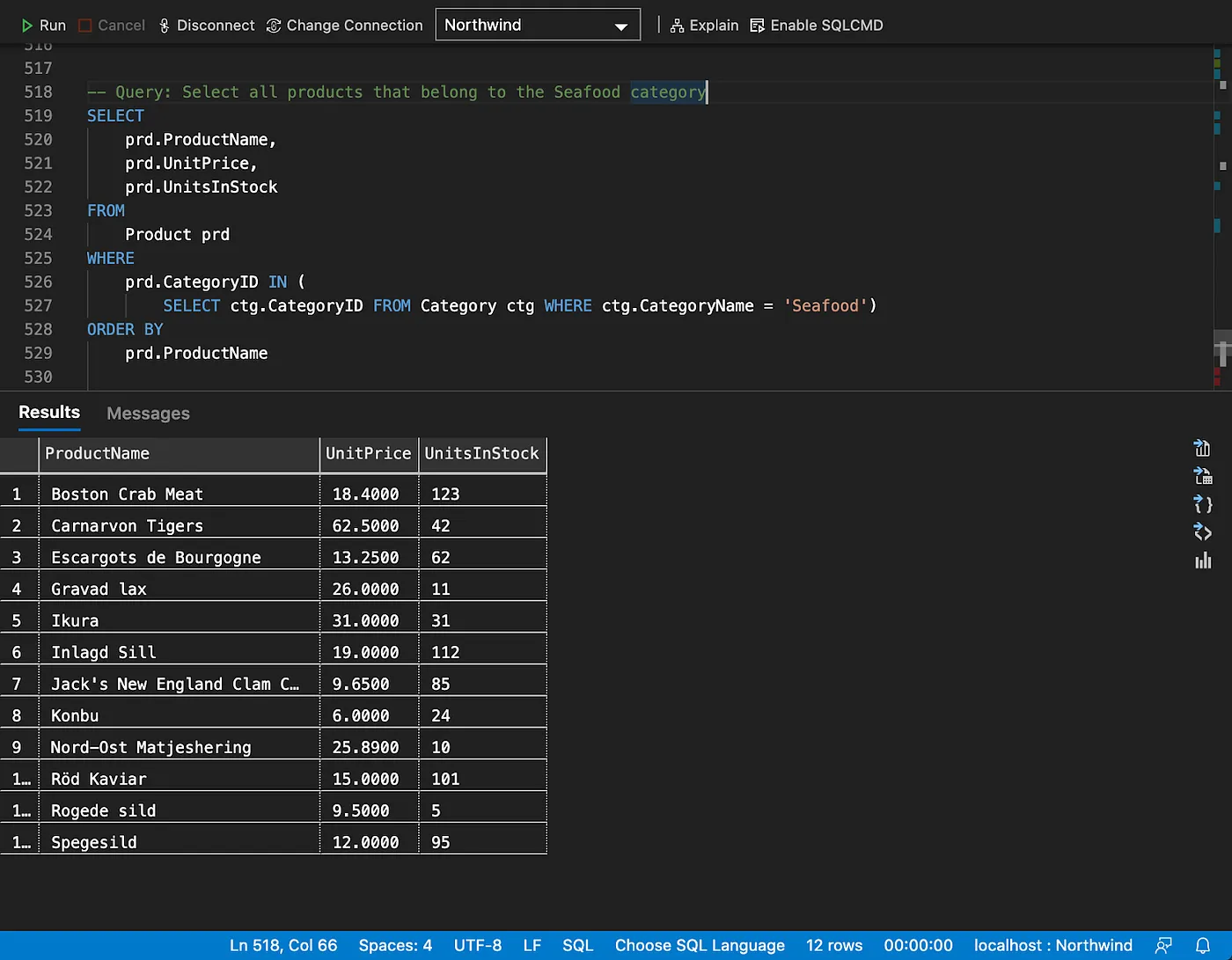Viewport: 1232px width, 960px height.
Task: Select row number 5 header
Action: coord(18,620)
